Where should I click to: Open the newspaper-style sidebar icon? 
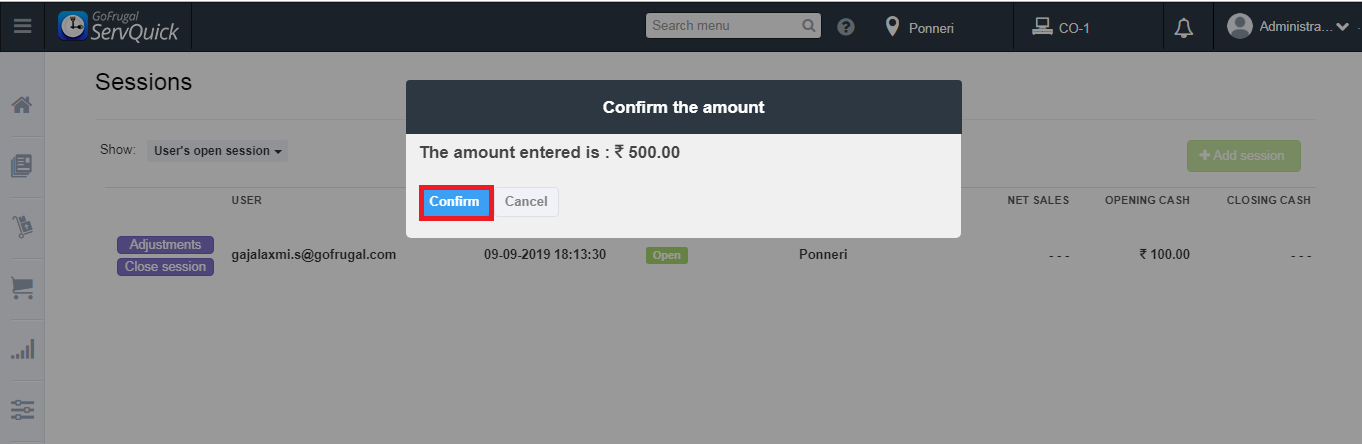tap(22, 166)
